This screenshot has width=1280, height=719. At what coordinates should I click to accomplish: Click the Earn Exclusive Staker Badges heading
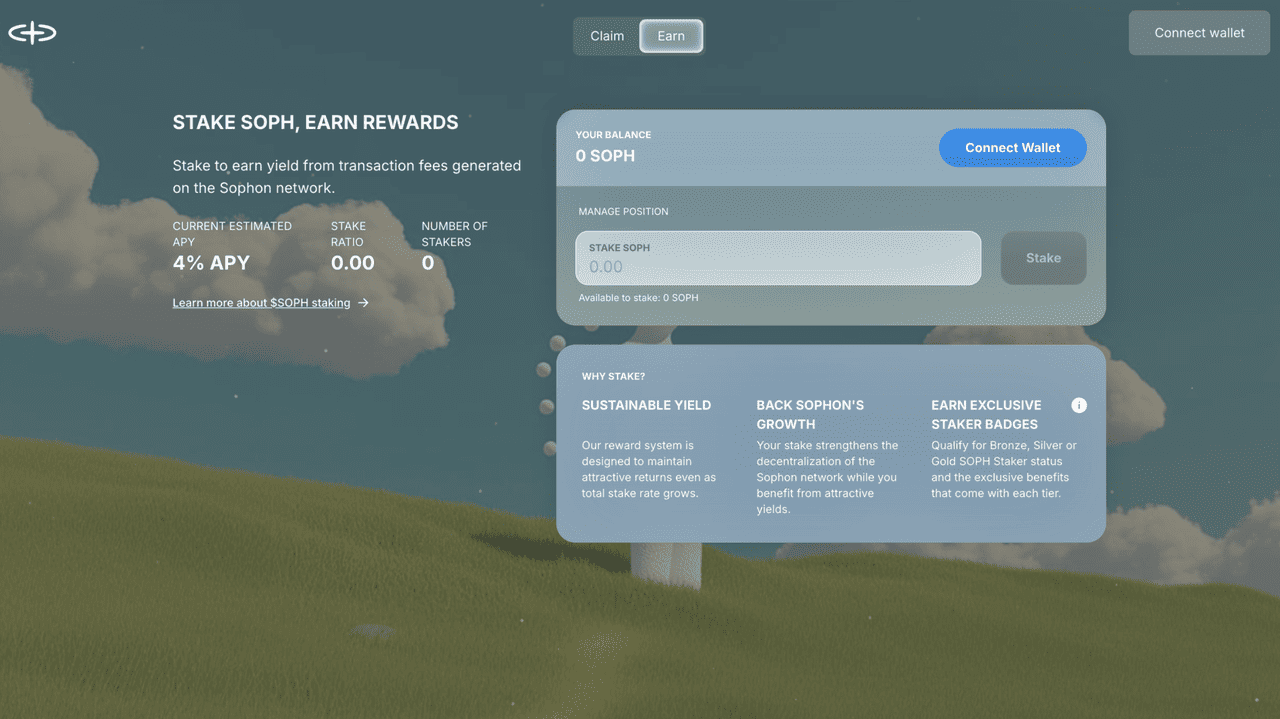pos(986,414)
